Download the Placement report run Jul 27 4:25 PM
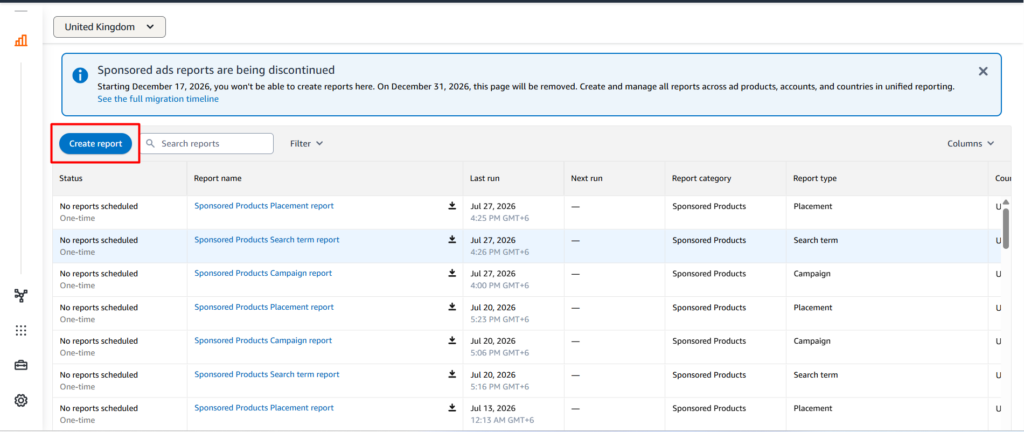 [452, 206]
